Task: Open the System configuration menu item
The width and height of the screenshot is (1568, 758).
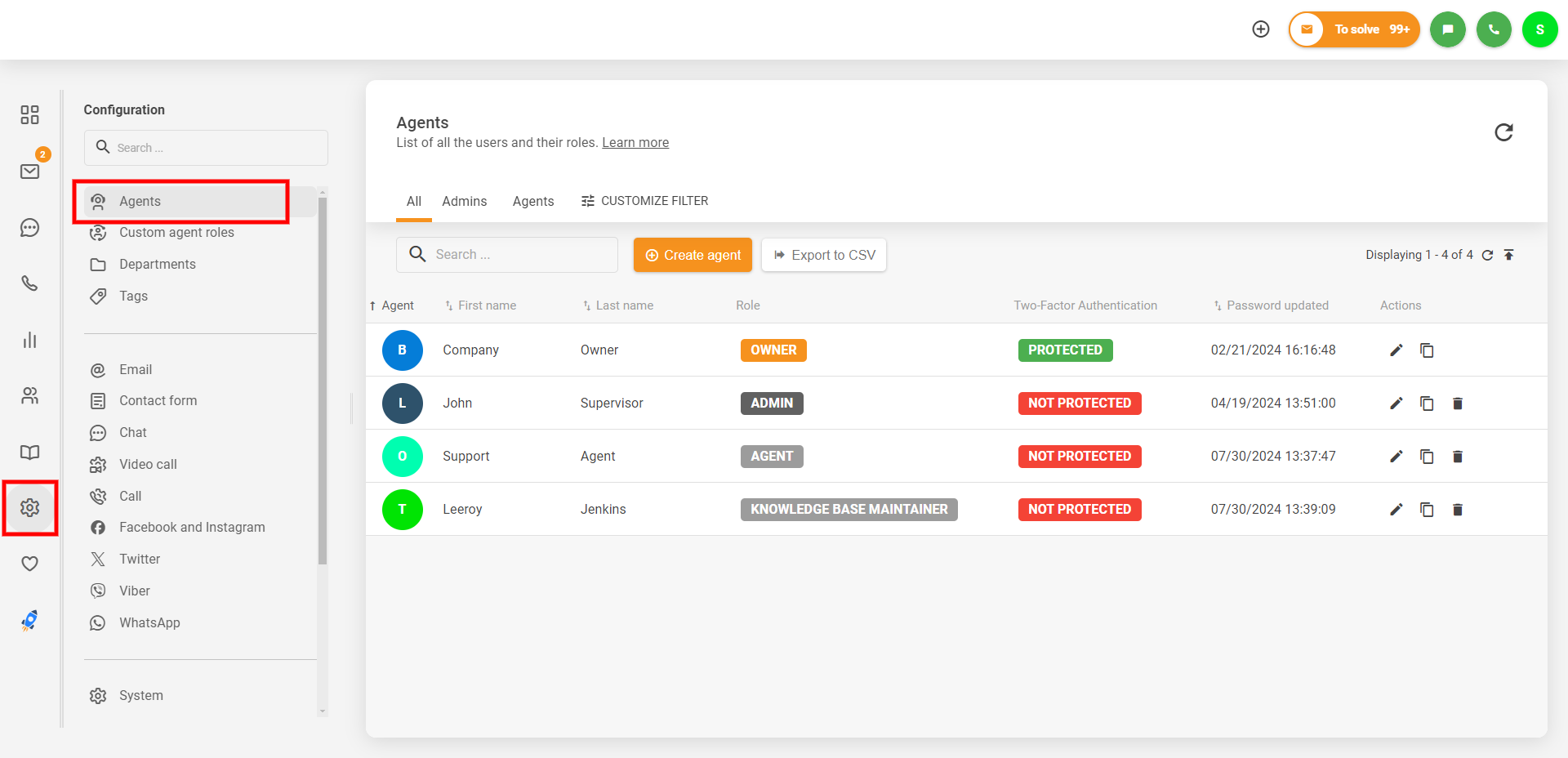Action: 141,695
